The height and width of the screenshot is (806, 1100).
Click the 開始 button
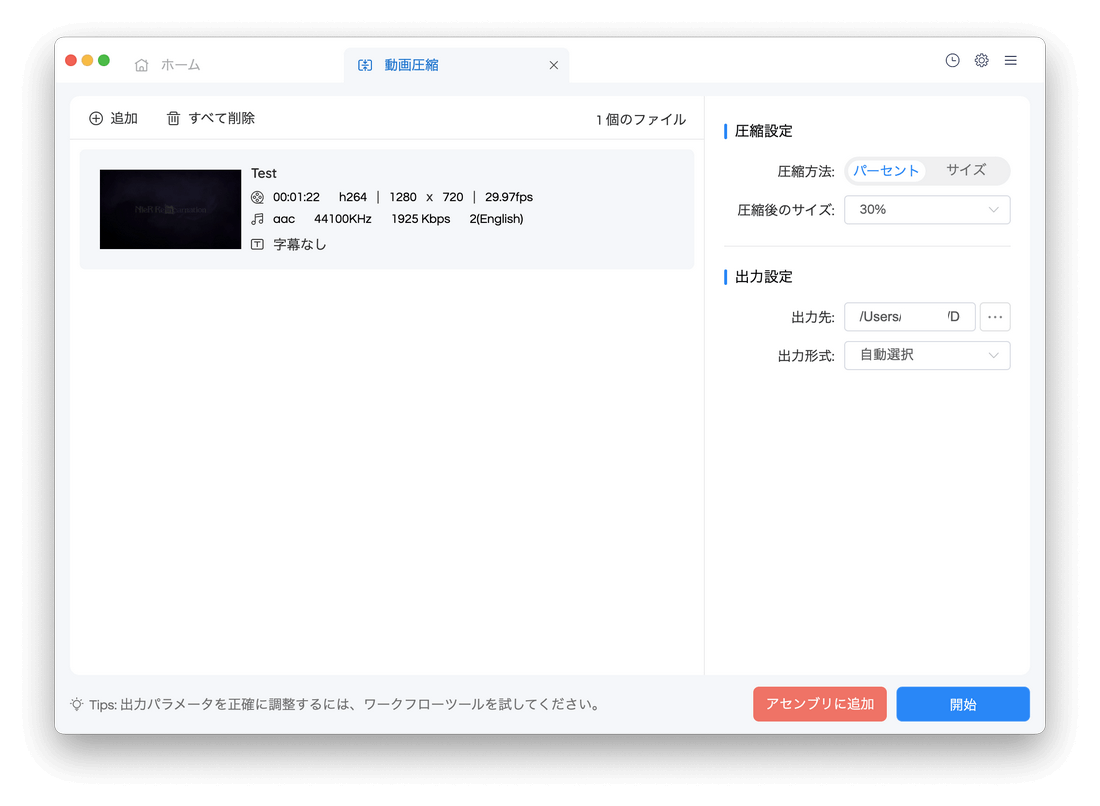coord(962,704)
